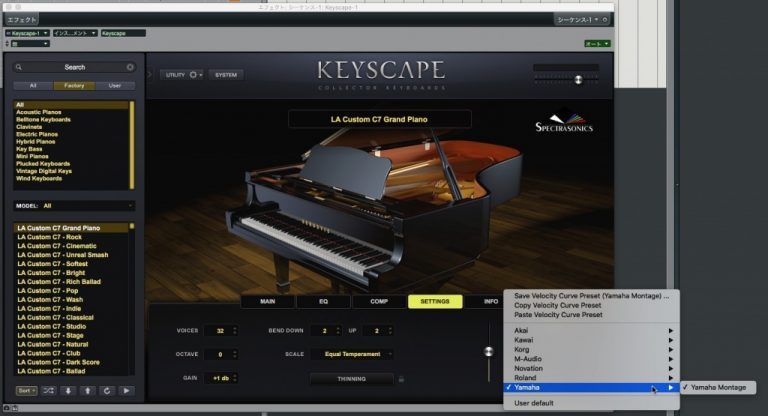Screen dimensions: 768x416
Task: Expand the Korg submenu
Action: pos(591,349)
